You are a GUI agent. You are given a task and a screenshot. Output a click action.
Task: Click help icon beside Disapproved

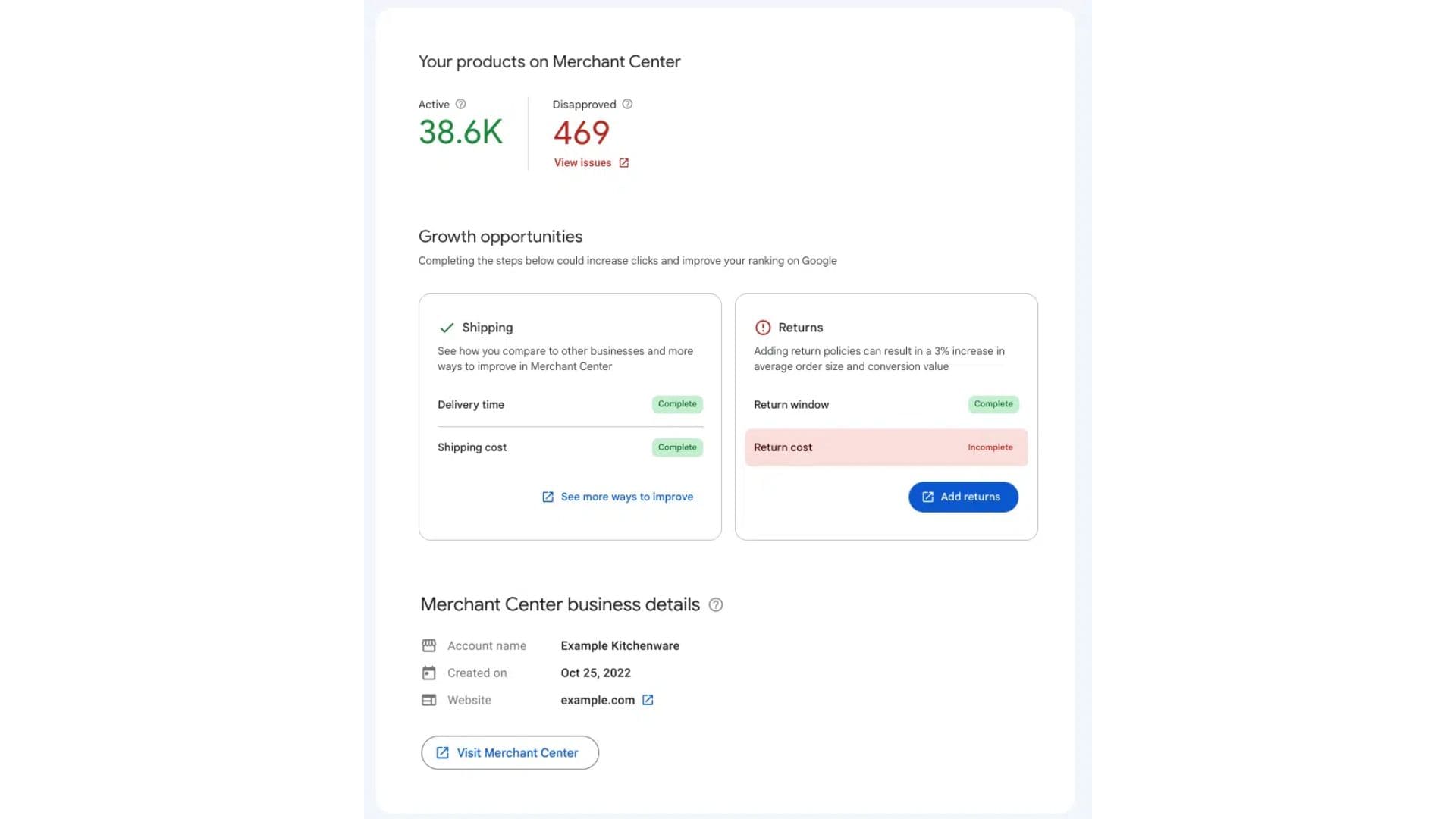(x=627, y=105)
